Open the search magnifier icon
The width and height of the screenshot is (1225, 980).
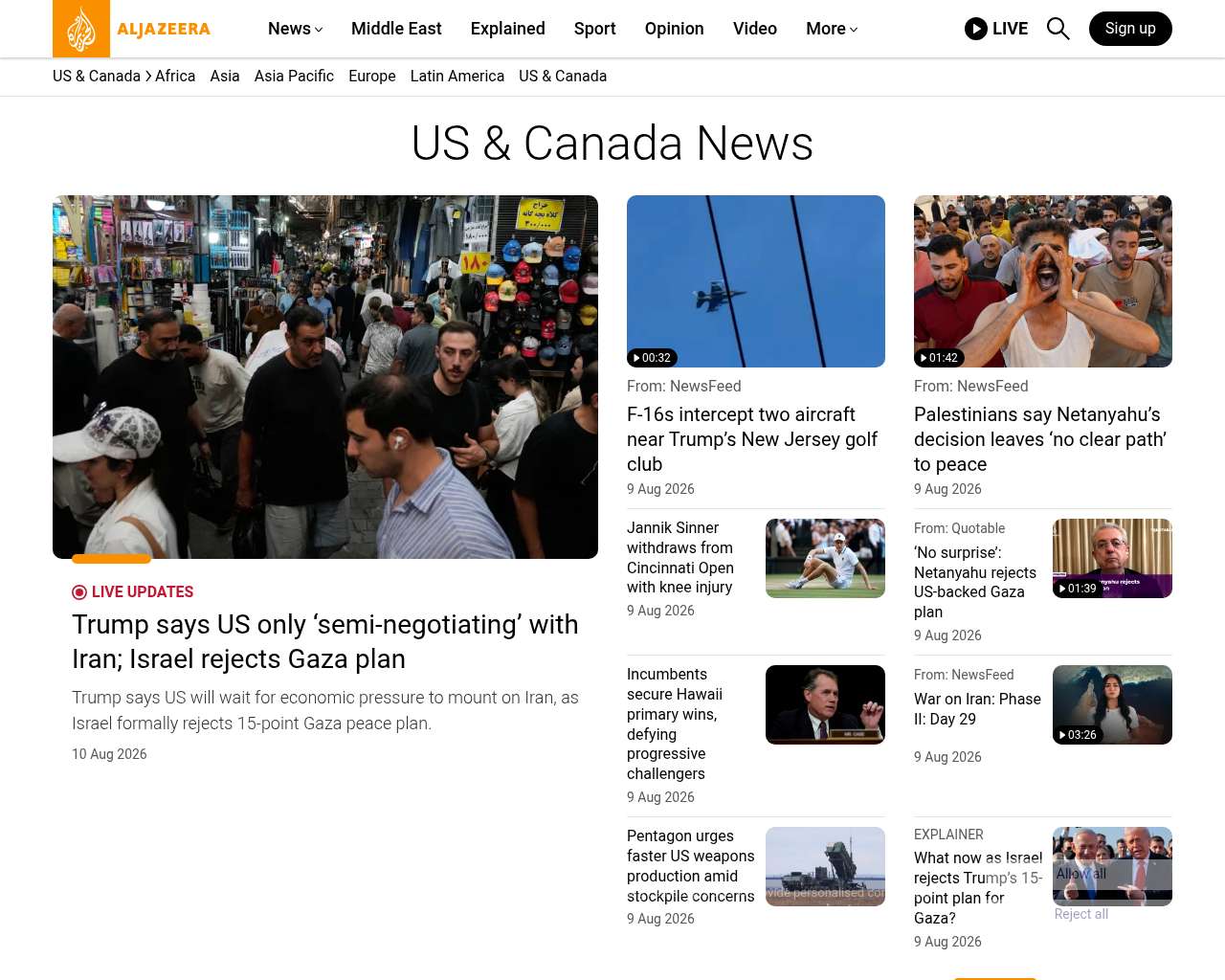pos(1058,29)
